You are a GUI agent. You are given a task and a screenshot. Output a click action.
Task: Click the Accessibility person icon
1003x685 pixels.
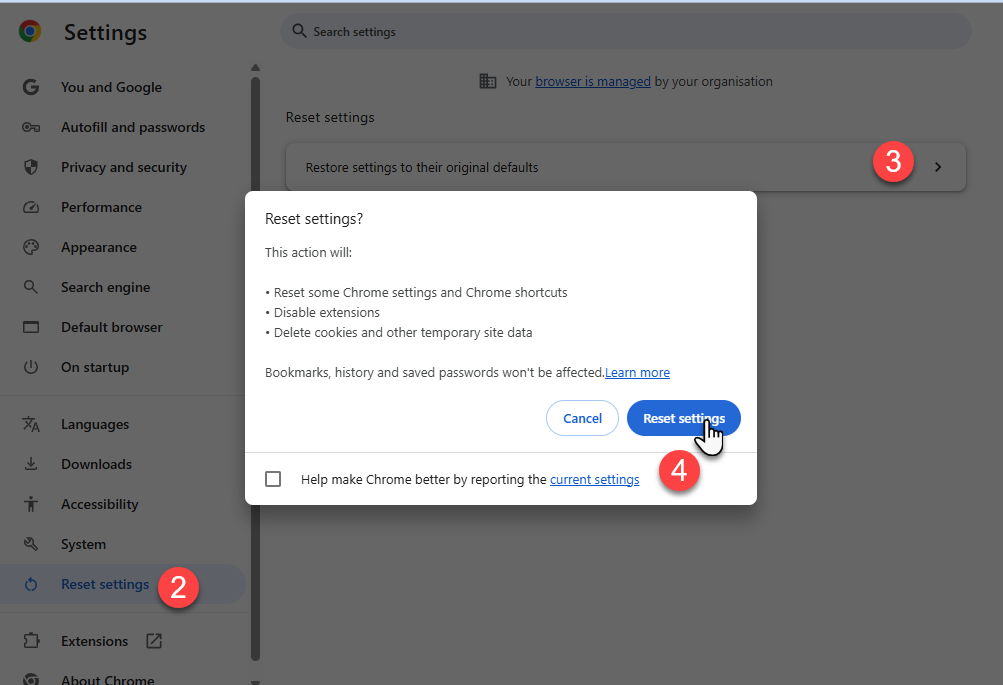click(x=31, y=504)
